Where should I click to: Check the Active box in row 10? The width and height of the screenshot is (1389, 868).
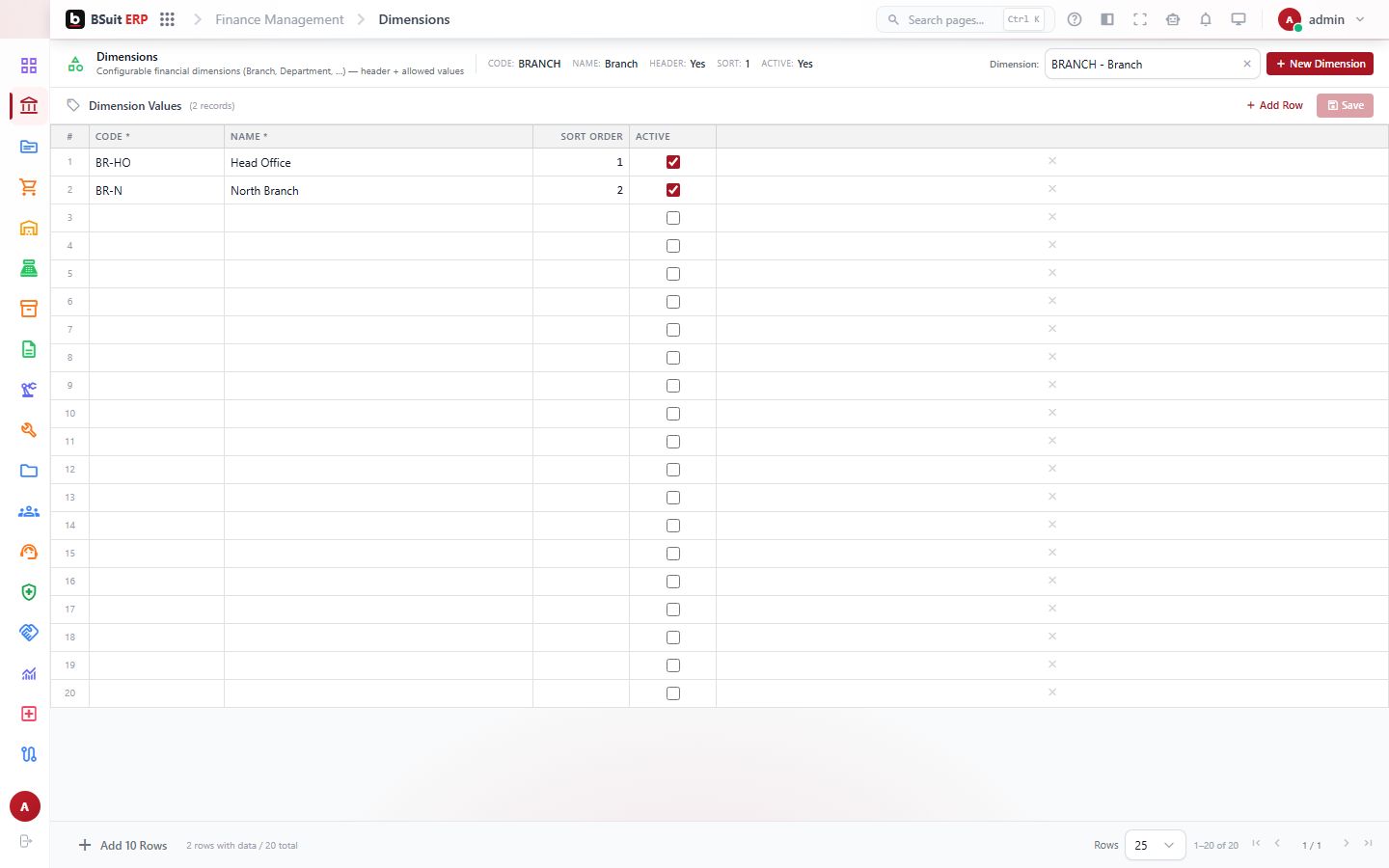tap(673, 414)
